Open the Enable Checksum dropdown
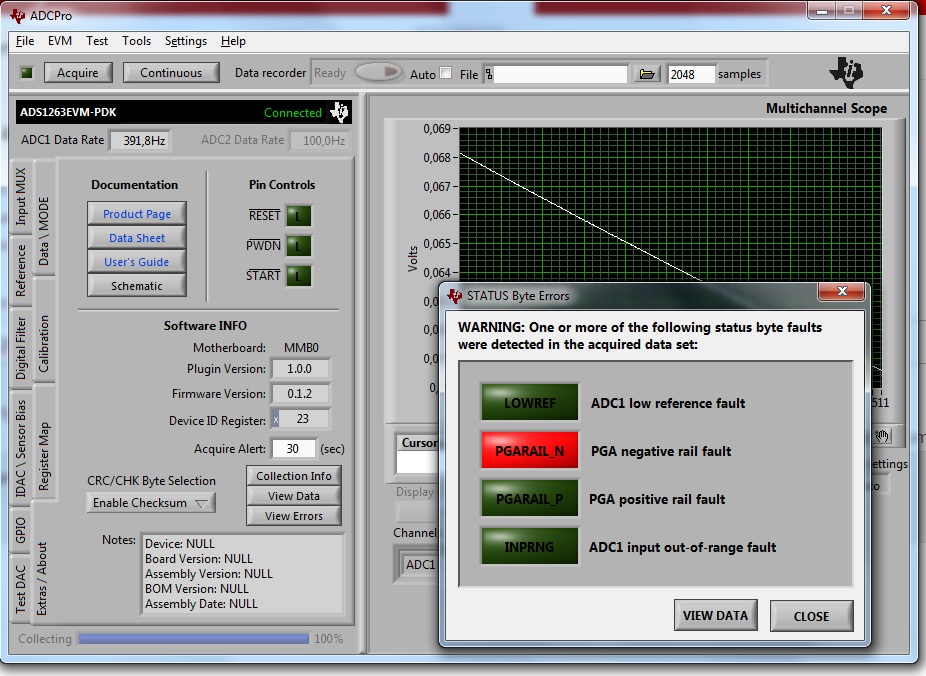 click(x=150, y=502)
